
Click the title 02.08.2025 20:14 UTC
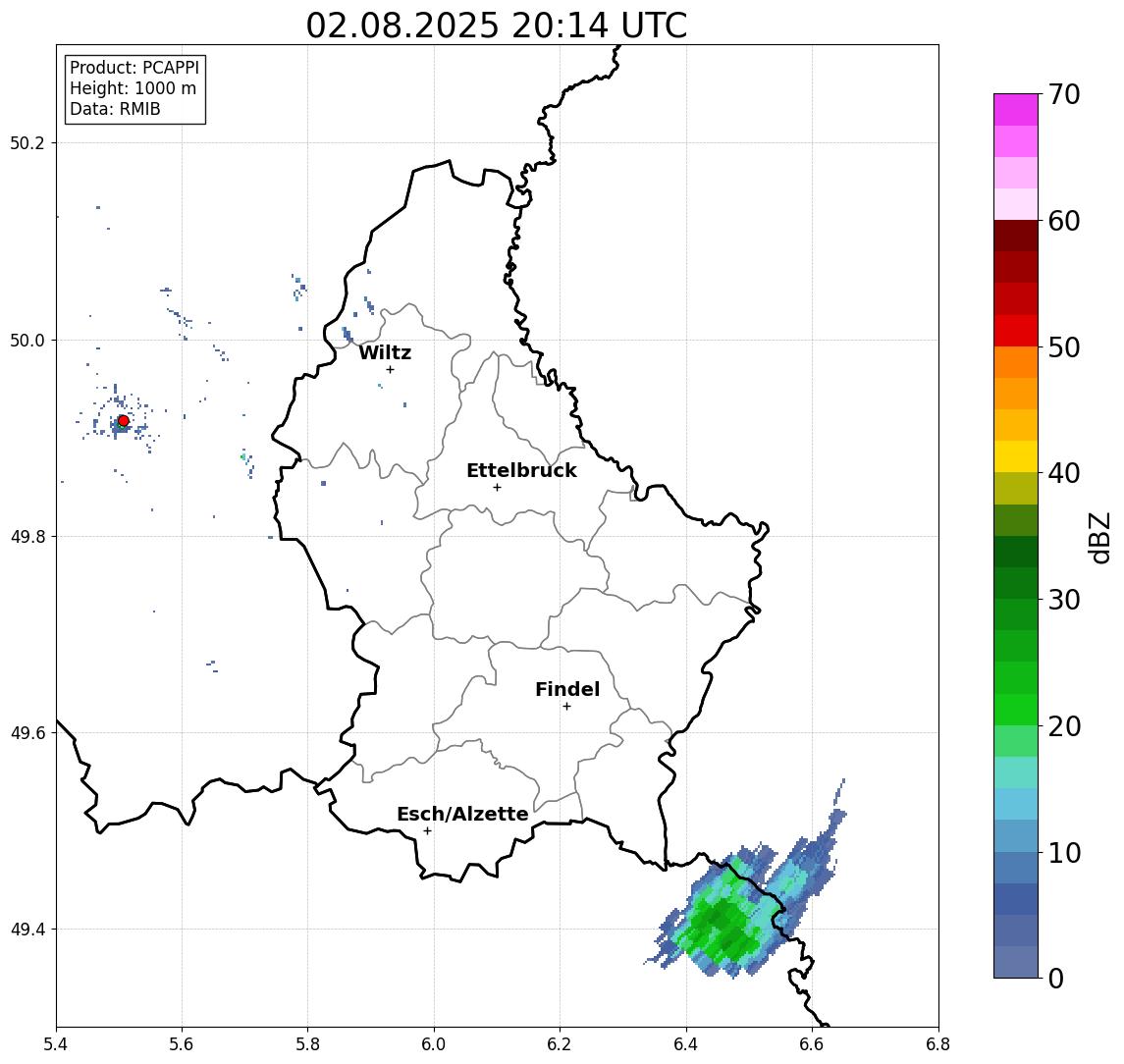point(497,26)
